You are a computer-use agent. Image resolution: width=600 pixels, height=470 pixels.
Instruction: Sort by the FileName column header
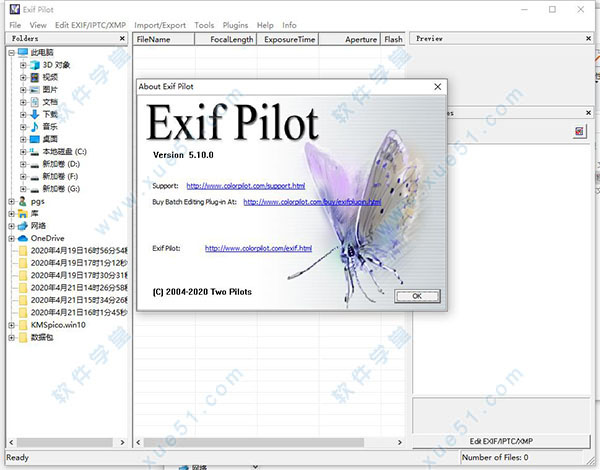pos(164,39)
